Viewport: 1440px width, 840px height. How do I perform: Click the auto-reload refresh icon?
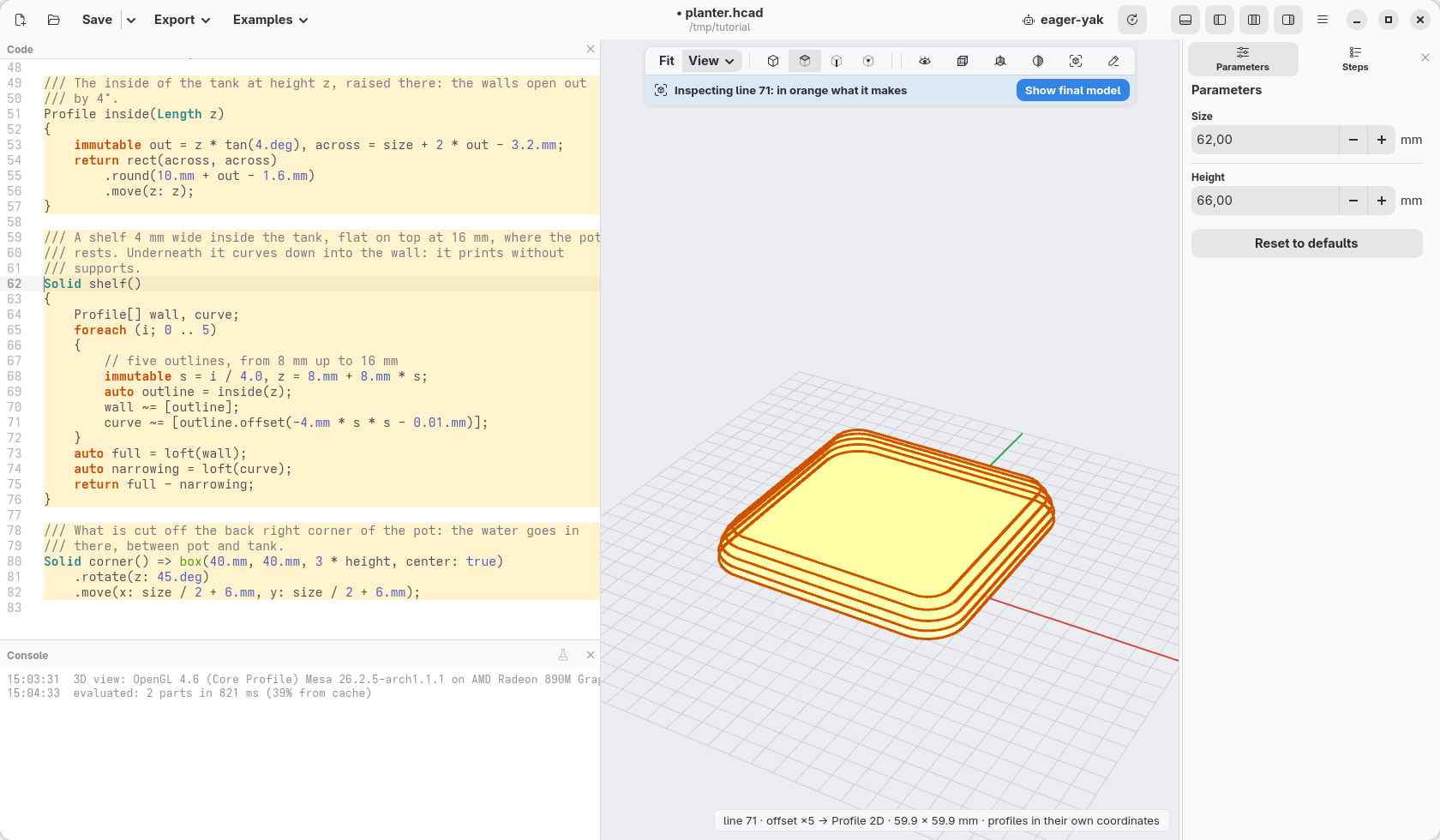click(1132, 20)
